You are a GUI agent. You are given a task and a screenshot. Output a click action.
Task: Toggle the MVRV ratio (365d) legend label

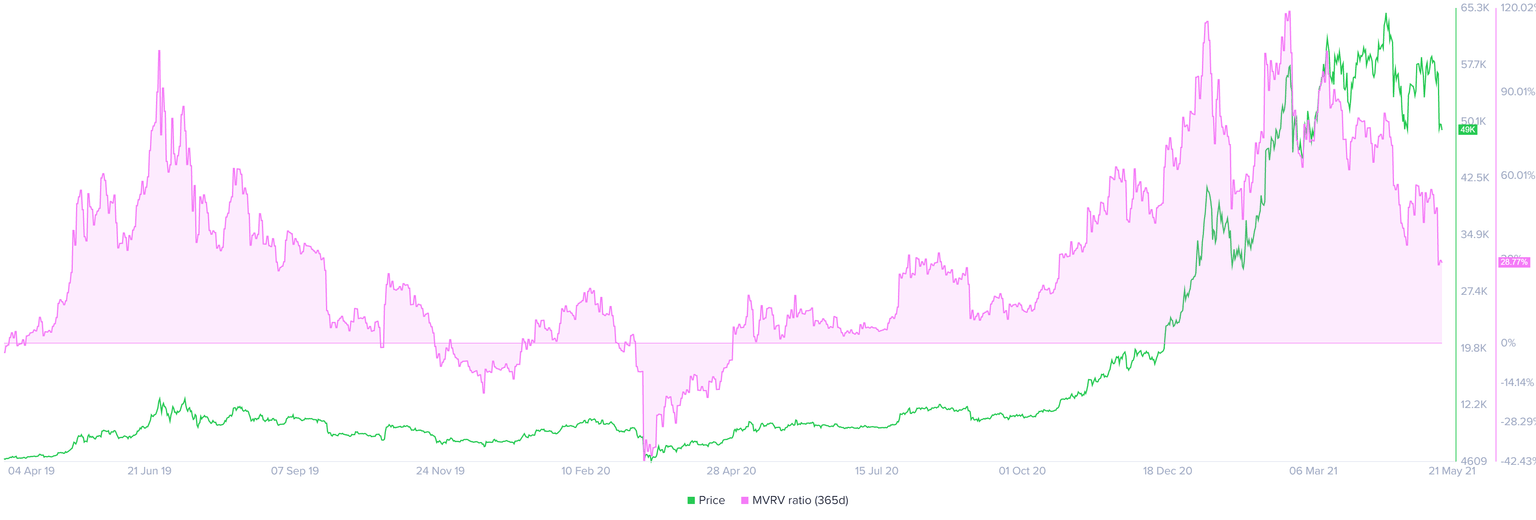(x=798, y=500)
